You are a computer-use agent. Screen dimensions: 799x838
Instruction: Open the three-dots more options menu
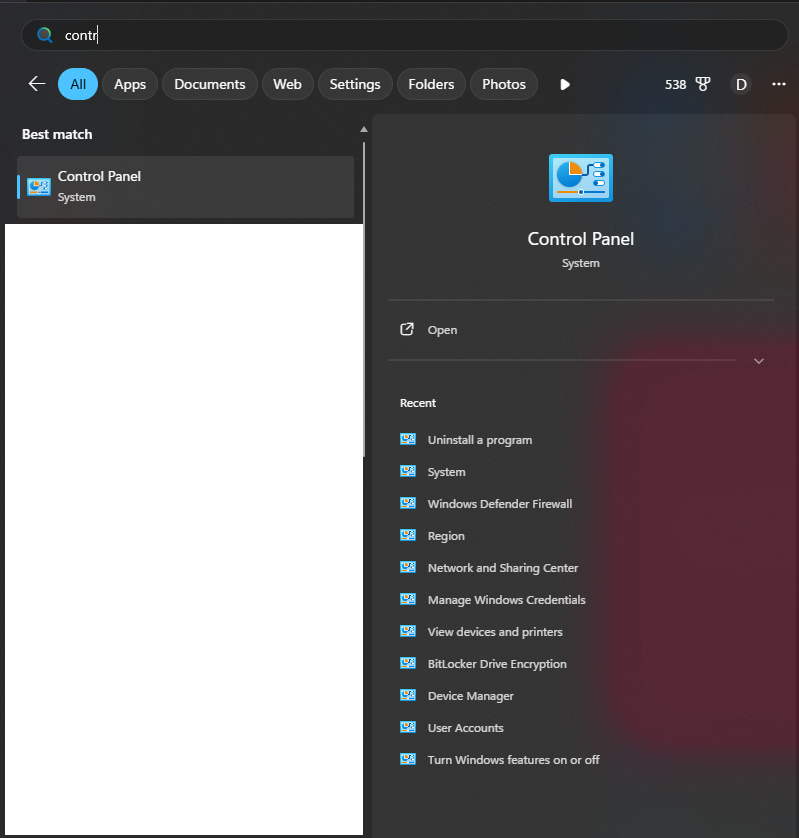point(779,84)
